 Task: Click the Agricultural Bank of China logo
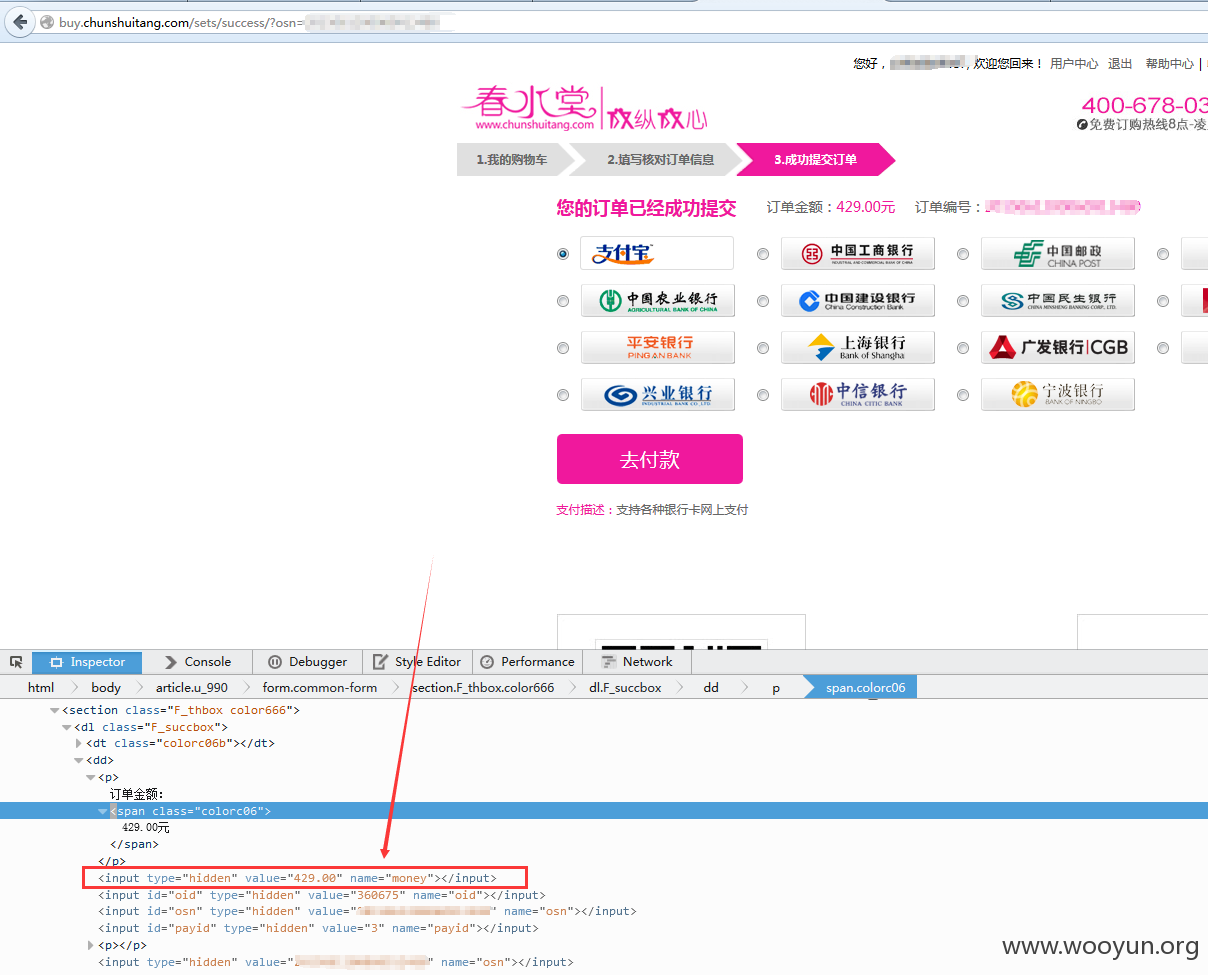(657, 300)
